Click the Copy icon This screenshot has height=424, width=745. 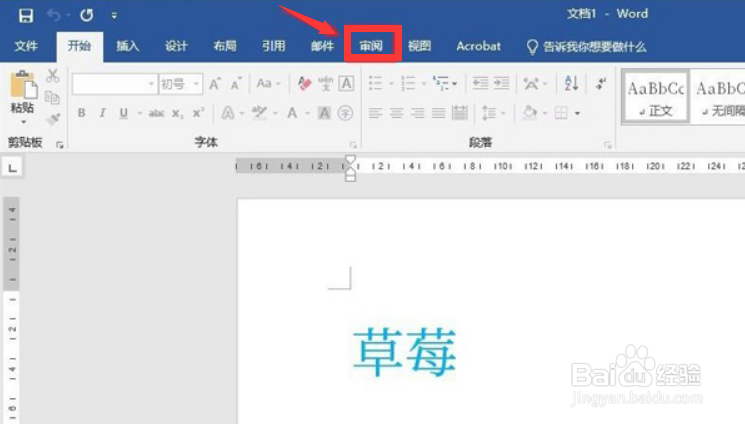52,97
